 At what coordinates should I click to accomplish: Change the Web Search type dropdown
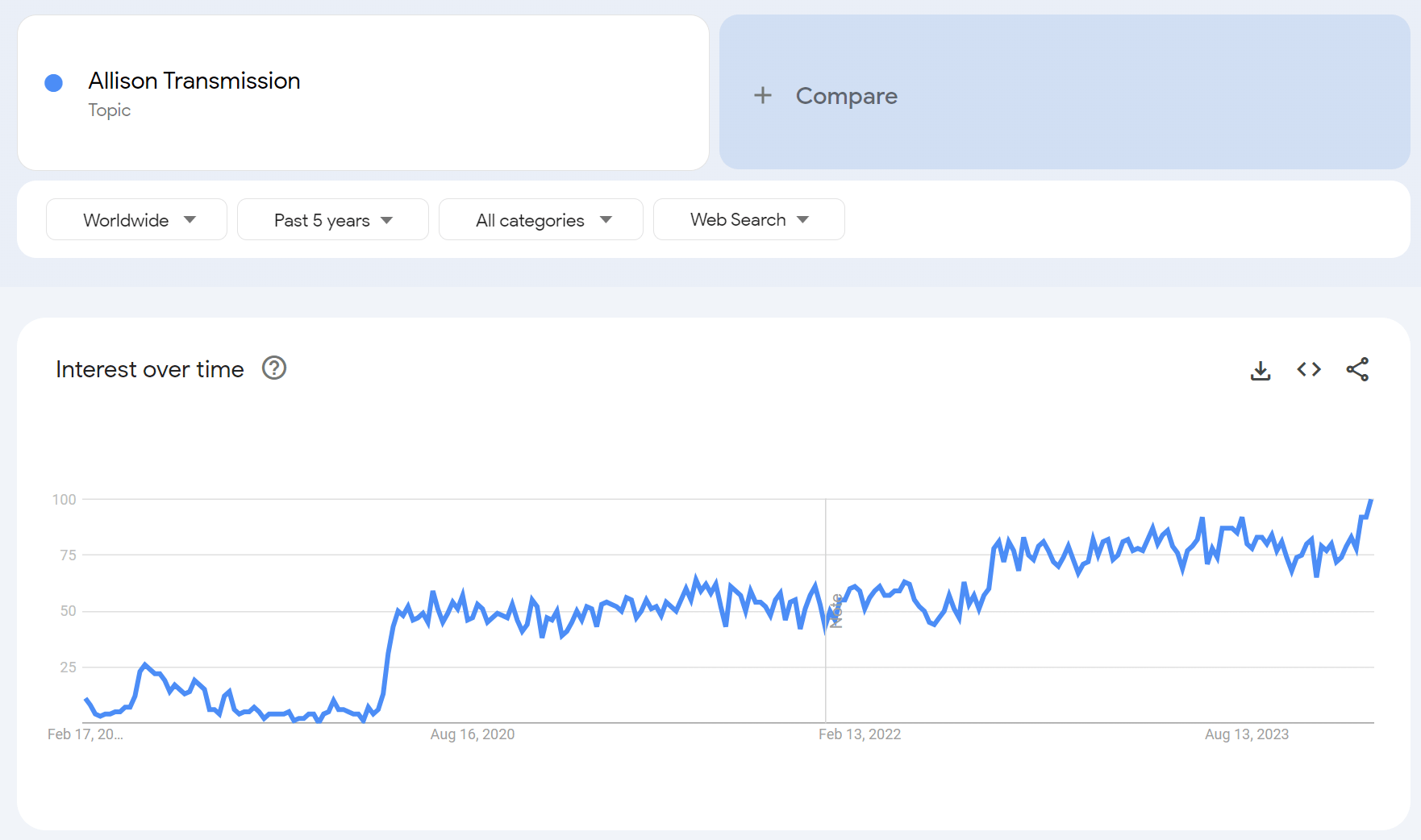coord(748,220)
